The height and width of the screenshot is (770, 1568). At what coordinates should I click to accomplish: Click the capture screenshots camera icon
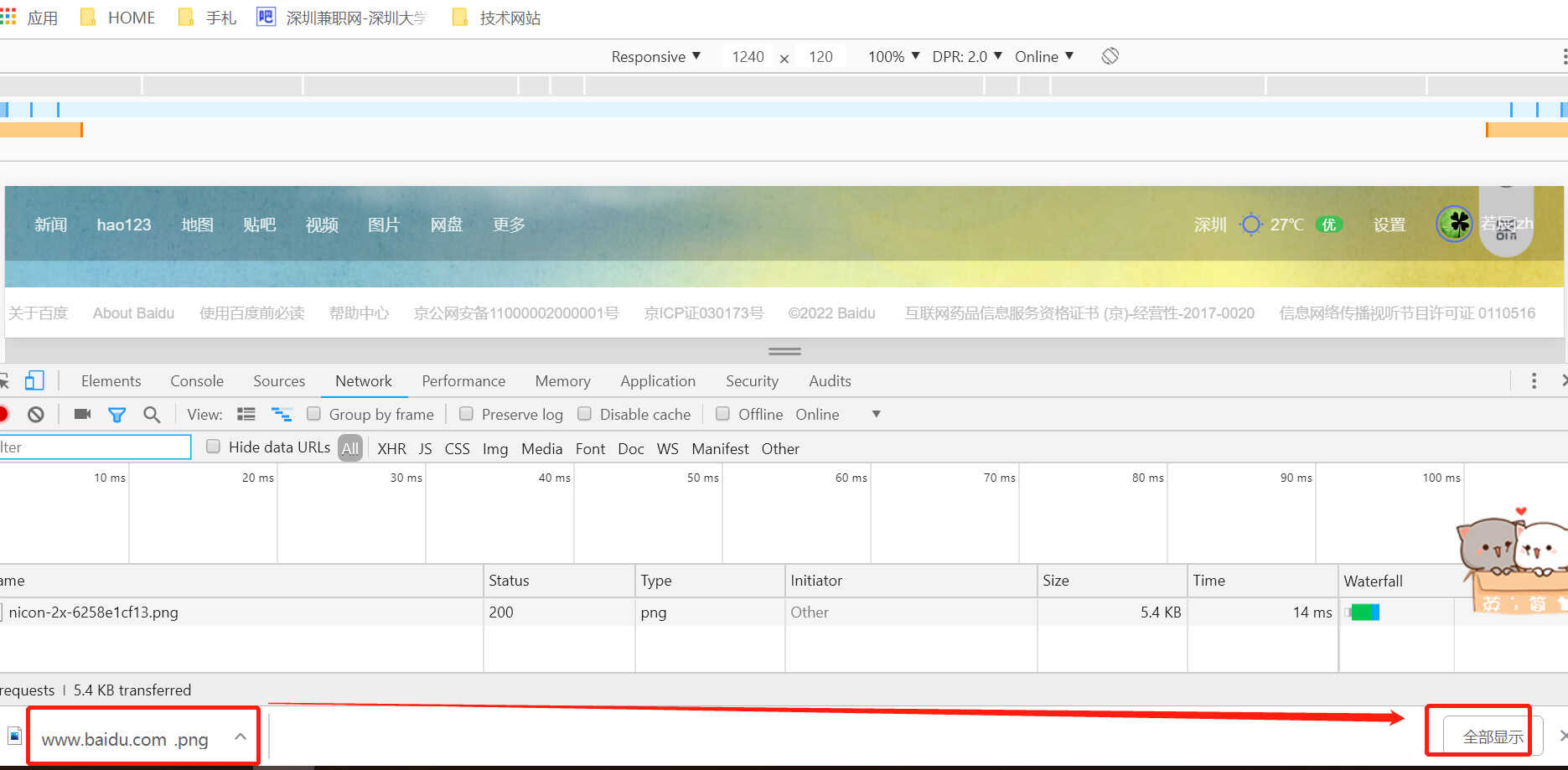tap(82, 414)
